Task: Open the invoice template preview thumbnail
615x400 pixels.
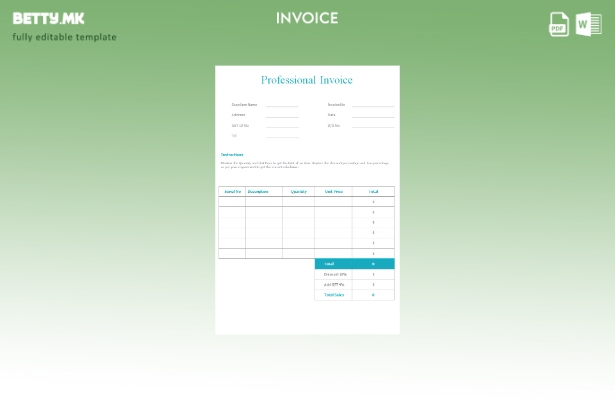Action: [x=307, y=200]
